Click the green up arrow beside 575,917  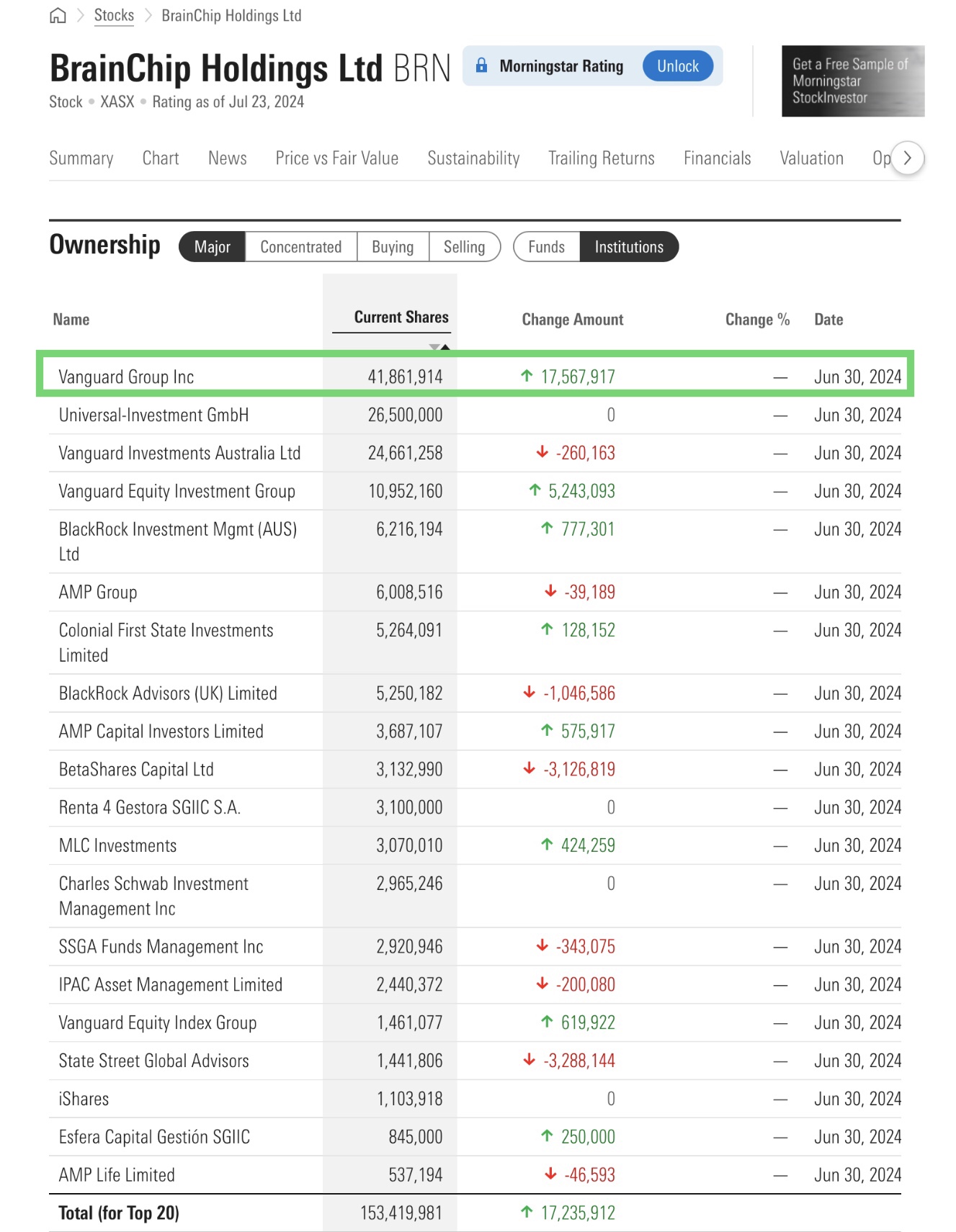pos(547,731)
